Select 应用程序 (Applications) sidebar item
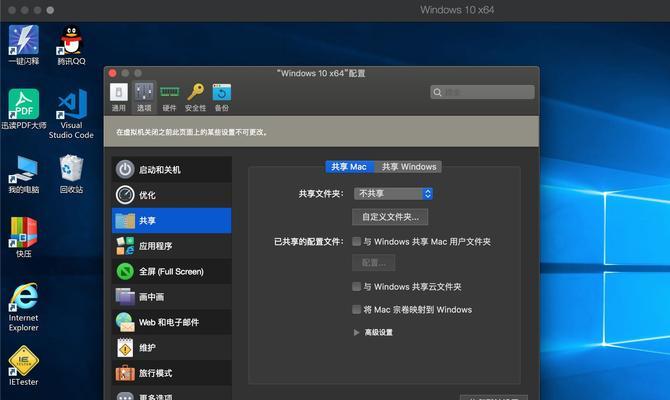670x400 pixels. coord(172,246)
